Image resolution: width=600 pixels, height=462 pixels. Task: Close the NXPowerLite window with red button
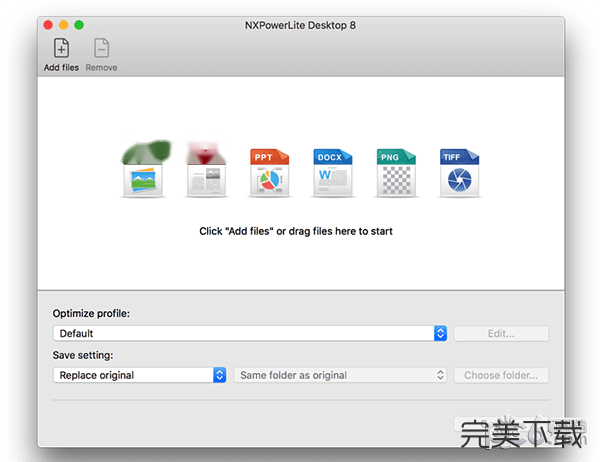(x=48, y=25)
